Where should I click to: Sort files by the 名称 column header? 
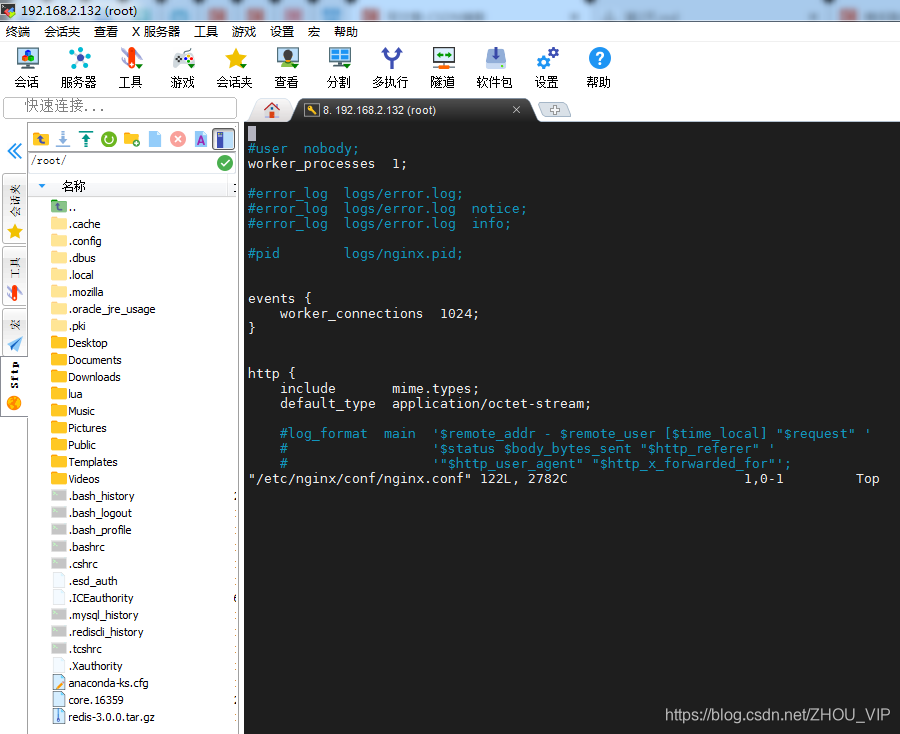74,186
